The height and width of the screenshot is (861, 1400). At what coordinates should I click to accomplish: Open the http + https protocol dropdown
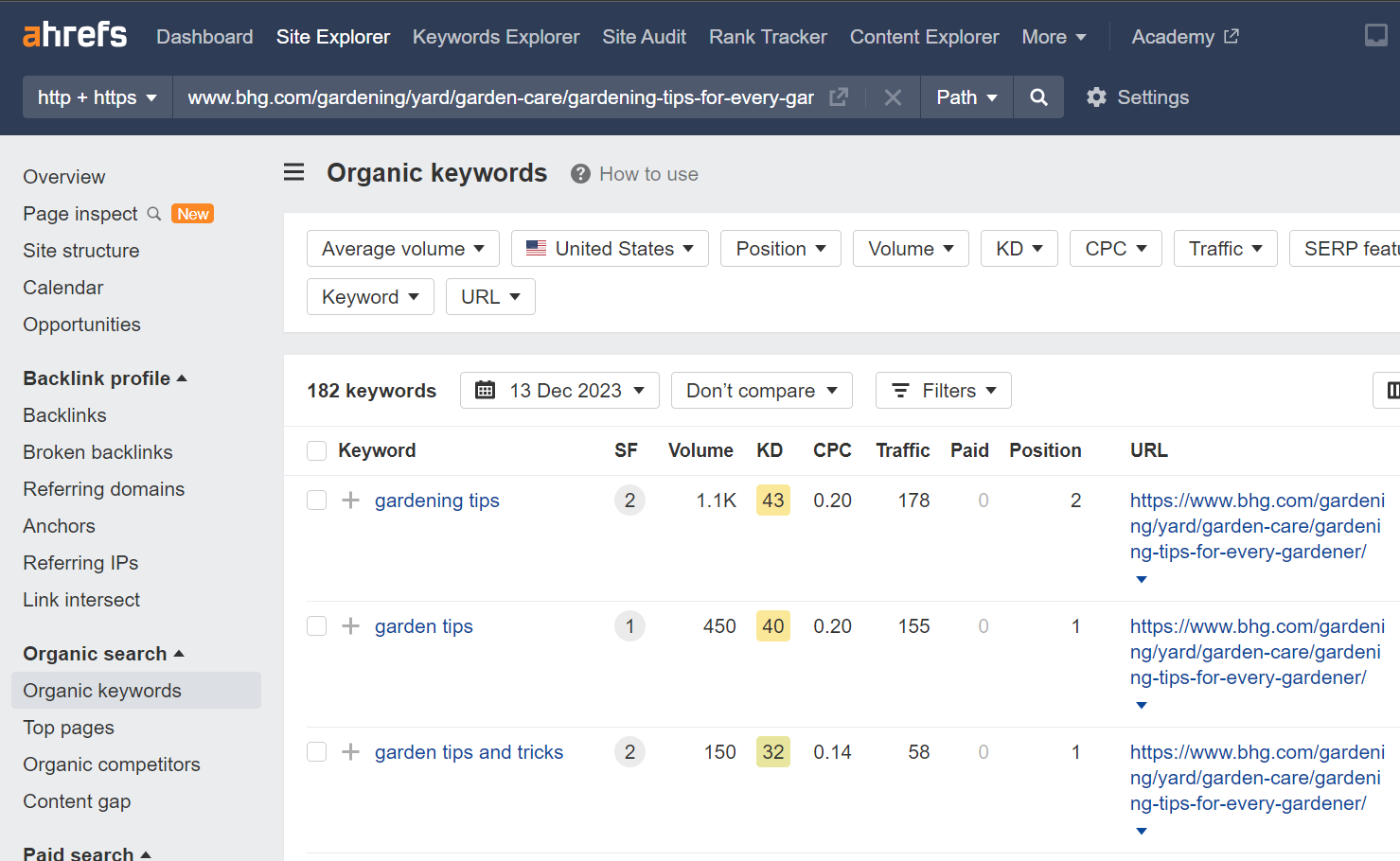pos(97,97)
